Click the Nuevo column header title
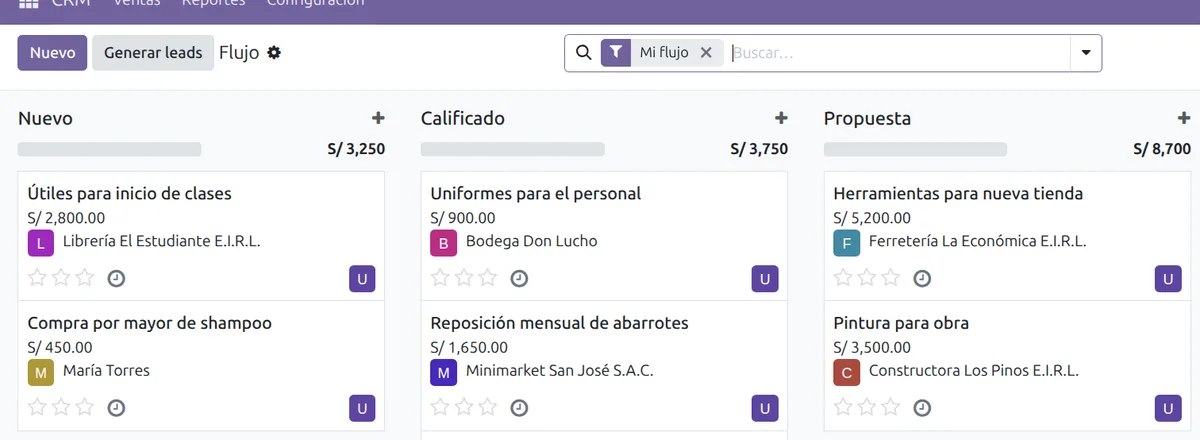This screenshot has height=440, width=1200. (x=45, y=118)
